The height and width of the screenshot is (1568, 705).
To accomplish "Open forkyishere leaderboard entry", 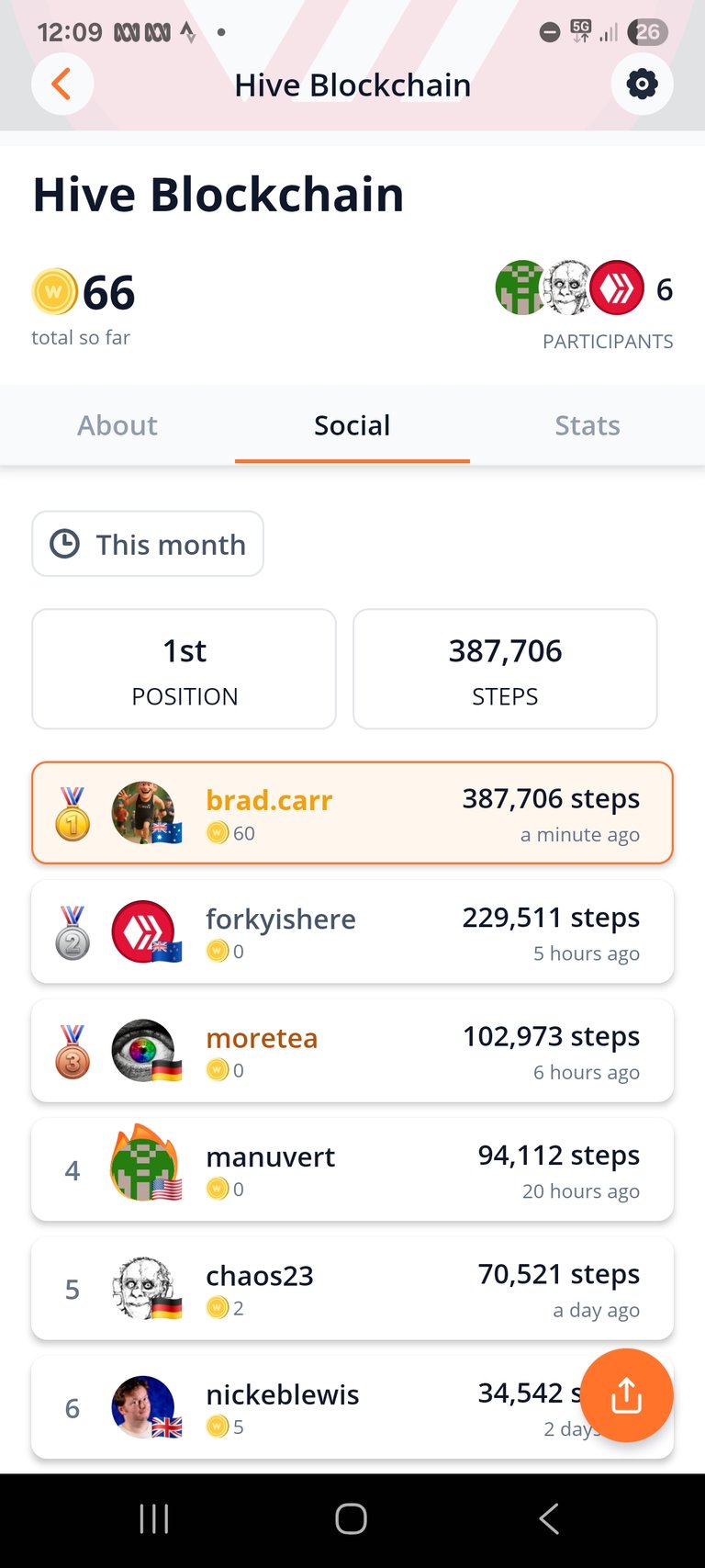I will [x=352, y=931].
